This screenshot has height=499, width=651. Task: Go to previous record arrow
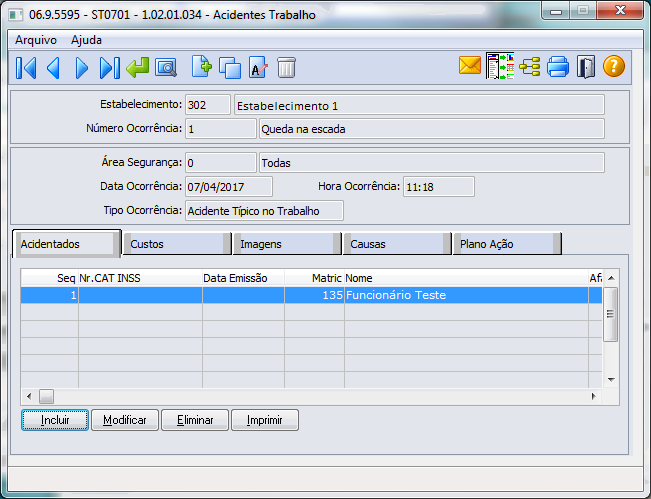(54, 68)
